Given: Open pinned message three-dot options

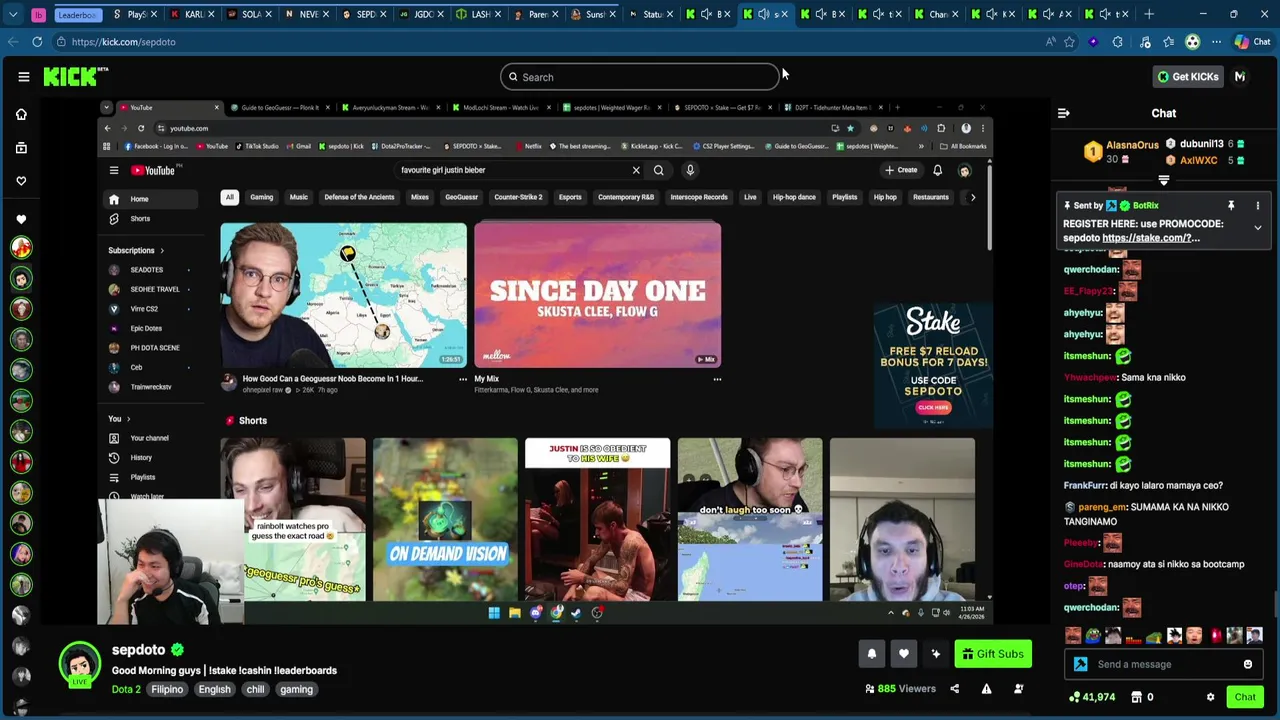Looking at the screenshot, I should (x=1258, y=206).
